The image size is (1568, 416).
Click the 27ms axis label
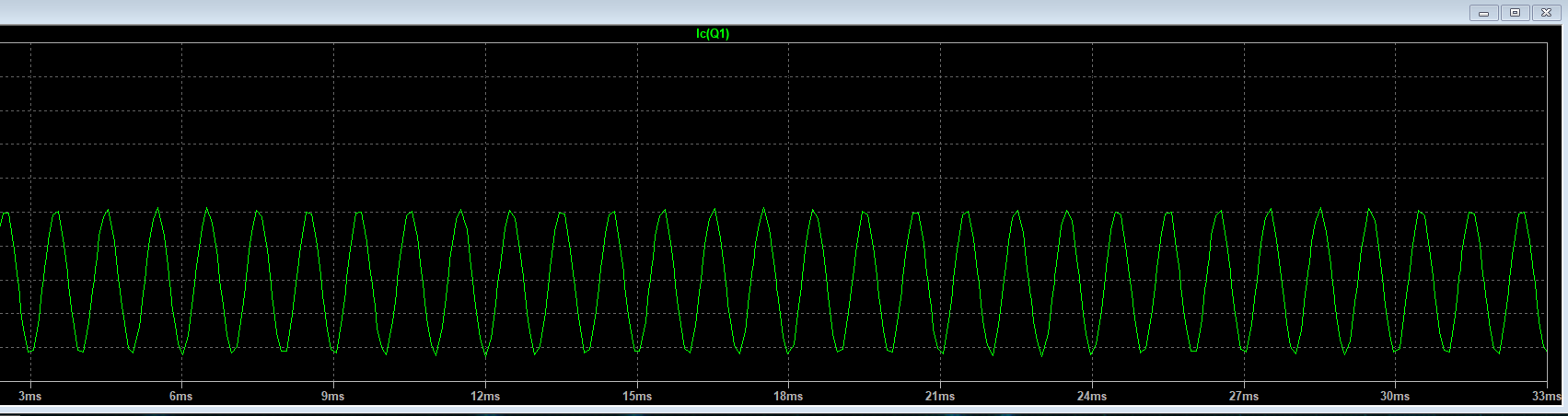click(x=1243, y=397)
